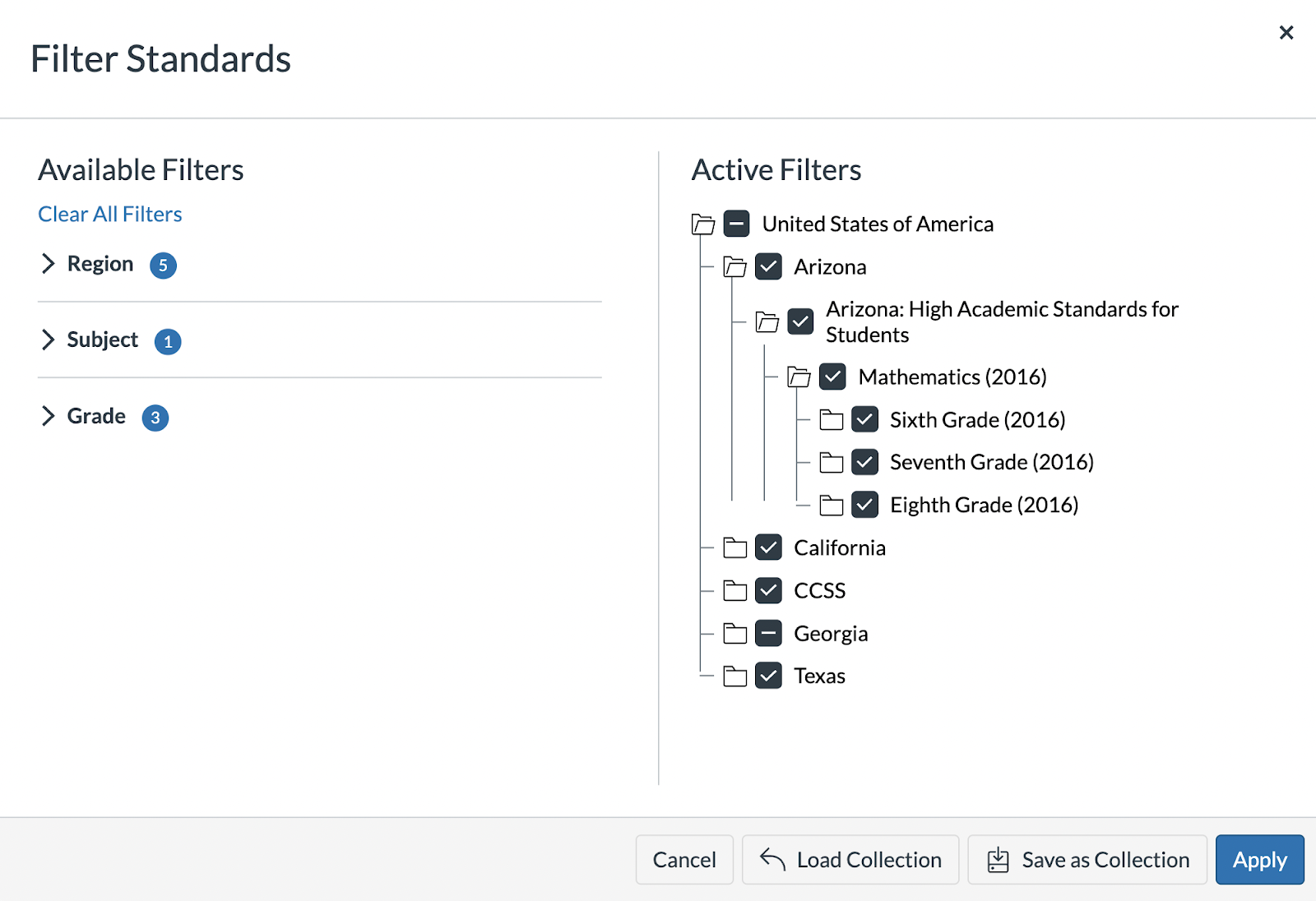Click the Save as Collection button
Image resolution: width=1316 pixels, height=901 pixels.
1087,860
